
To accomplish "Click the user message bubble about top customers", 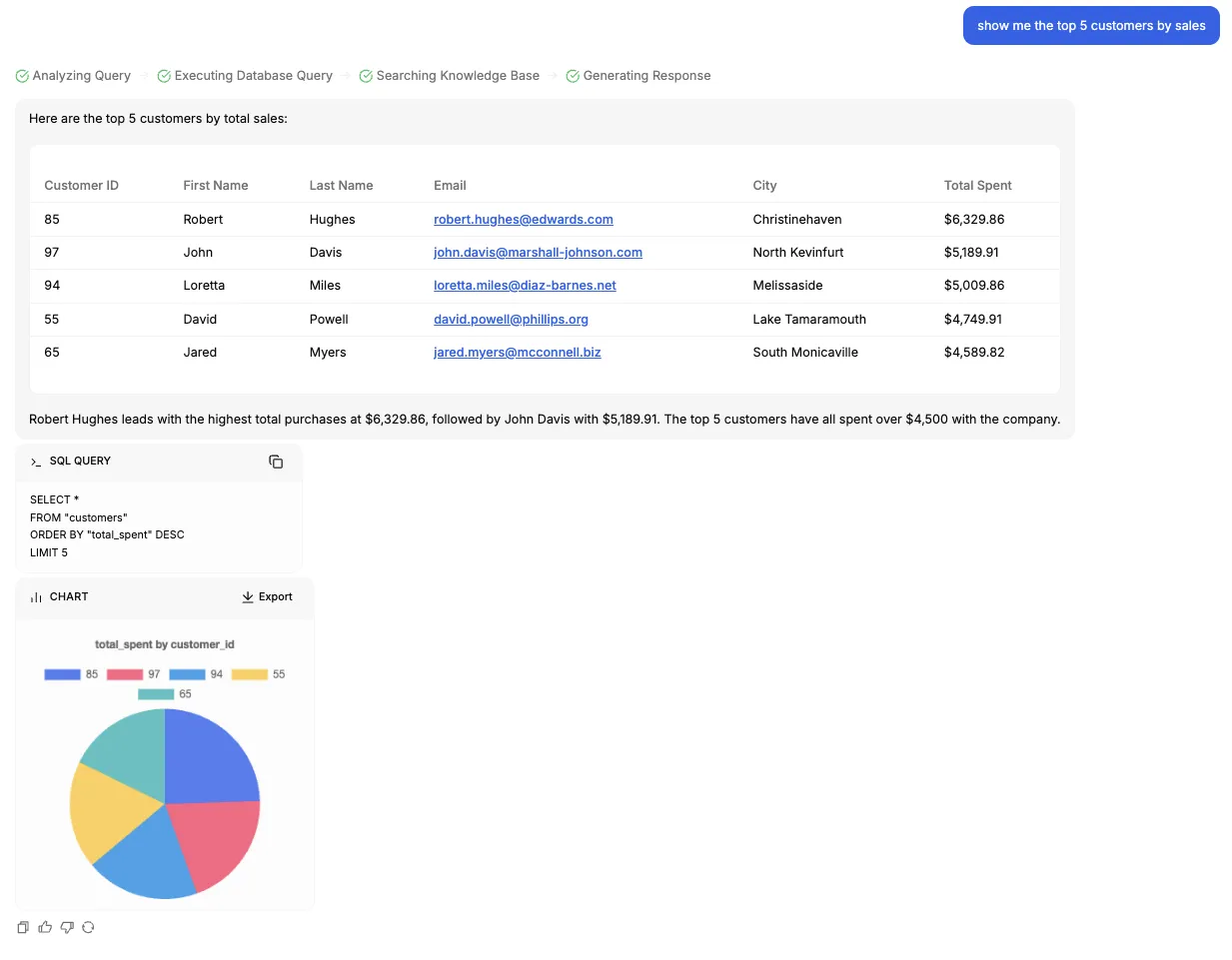I will (1090, 26).
